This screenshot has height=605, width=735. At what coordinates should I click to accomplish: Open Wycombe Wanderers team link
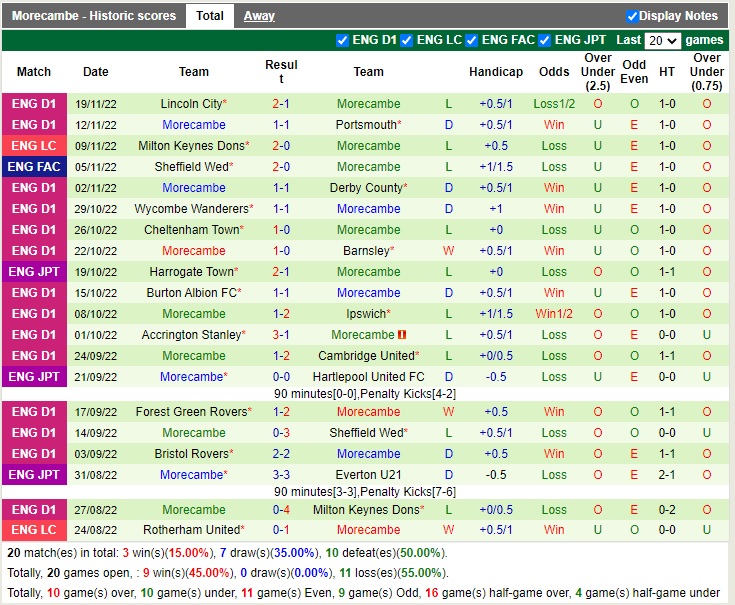tap(191, 209)
